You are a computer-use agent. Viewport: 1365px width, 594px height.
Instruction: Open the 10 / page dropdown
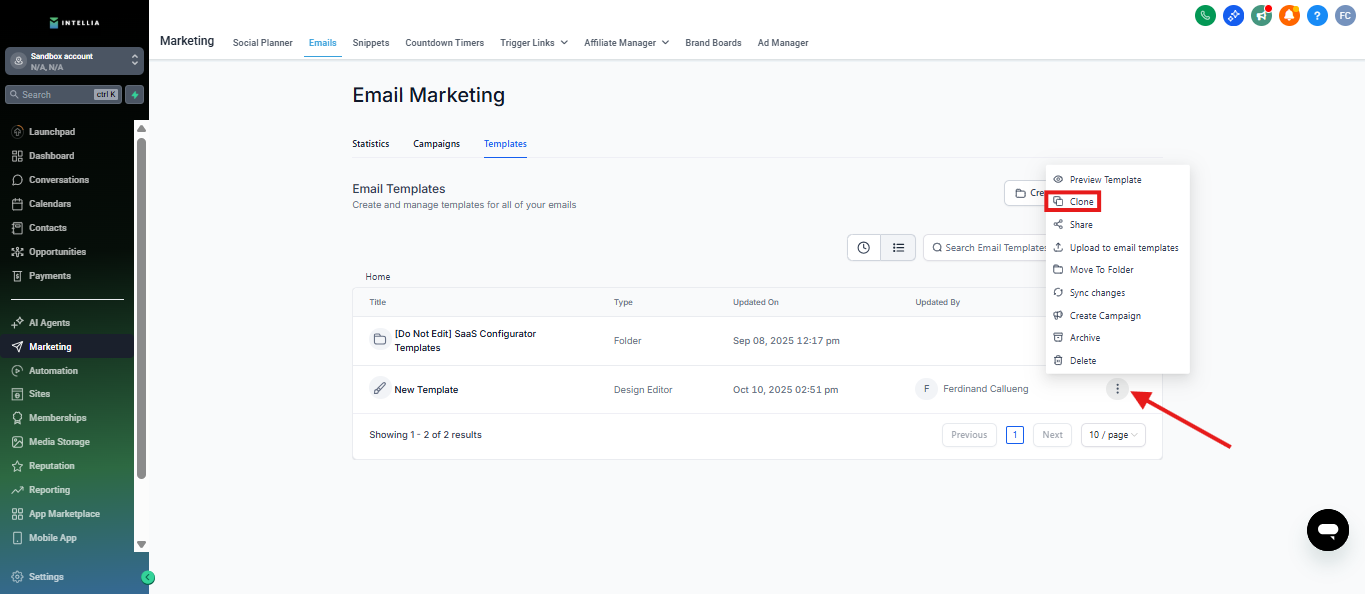(1113, 435)
